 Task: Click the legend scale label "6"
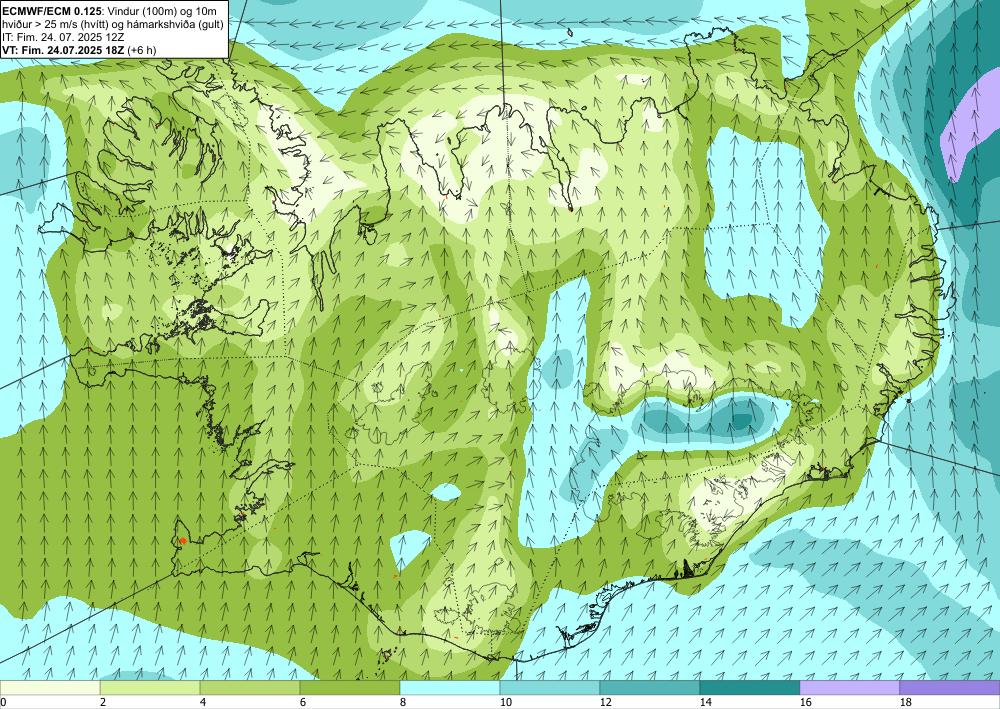[x=302, y=703]
